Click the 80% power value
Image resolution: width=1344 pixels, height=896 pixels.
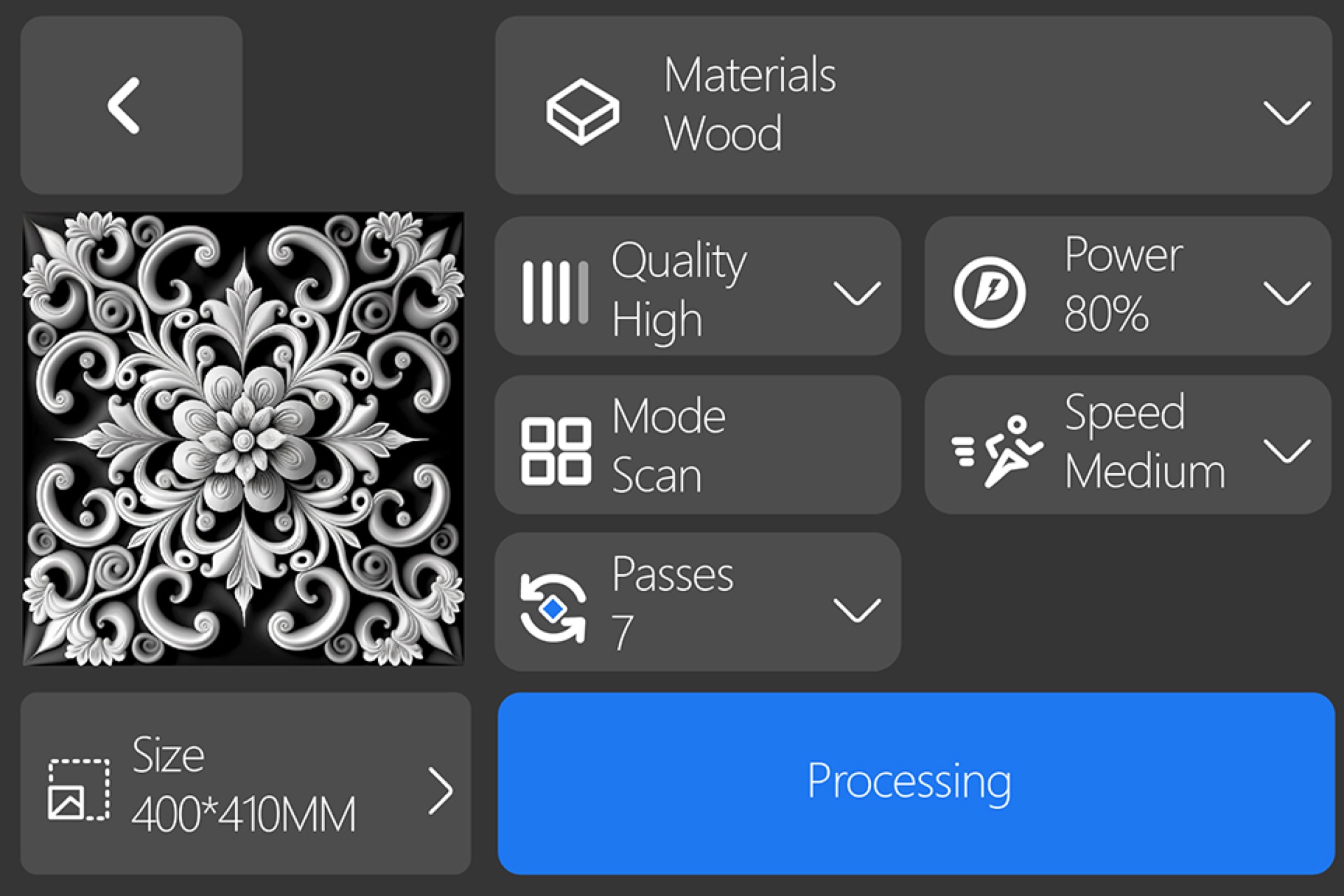[x=1105, y=314]
